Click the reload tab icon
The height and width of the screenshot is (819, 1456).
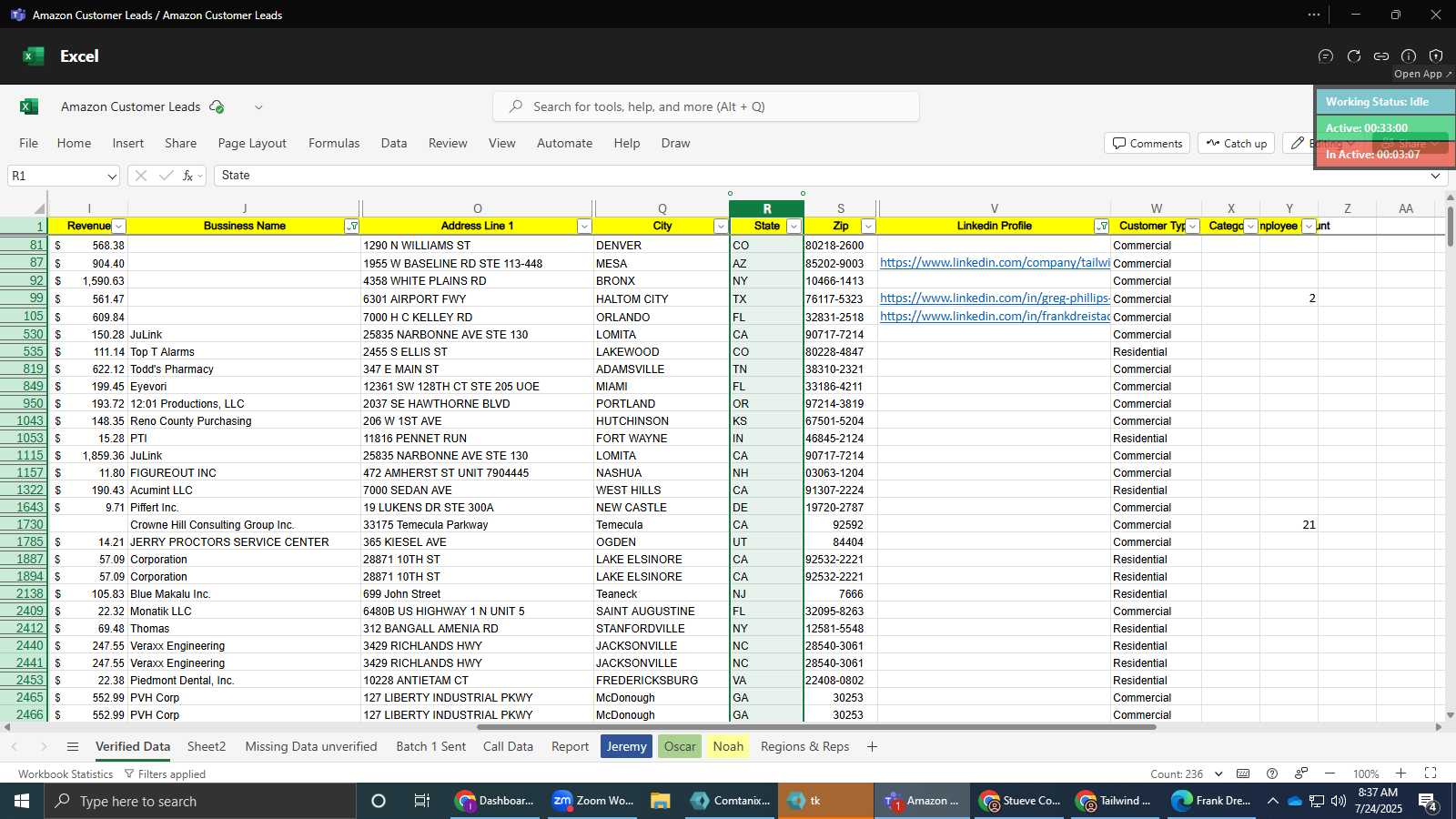[1354, 56]
